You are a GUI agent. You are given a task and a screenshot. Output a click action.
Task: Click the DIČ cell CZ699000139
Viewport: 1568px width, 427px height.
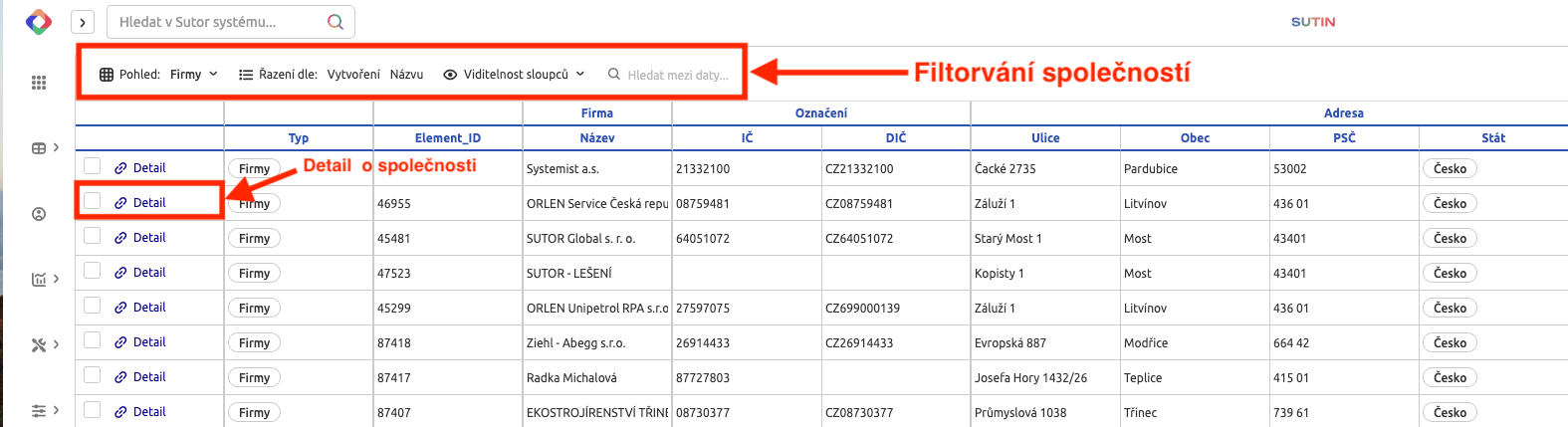[896, 308]
